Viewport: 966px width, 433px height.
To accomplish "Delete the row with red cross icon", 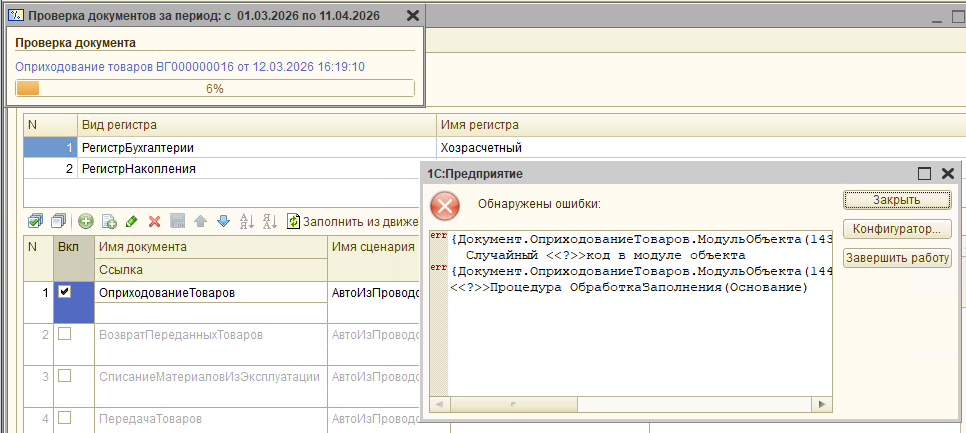I will [x=155, y=221].
